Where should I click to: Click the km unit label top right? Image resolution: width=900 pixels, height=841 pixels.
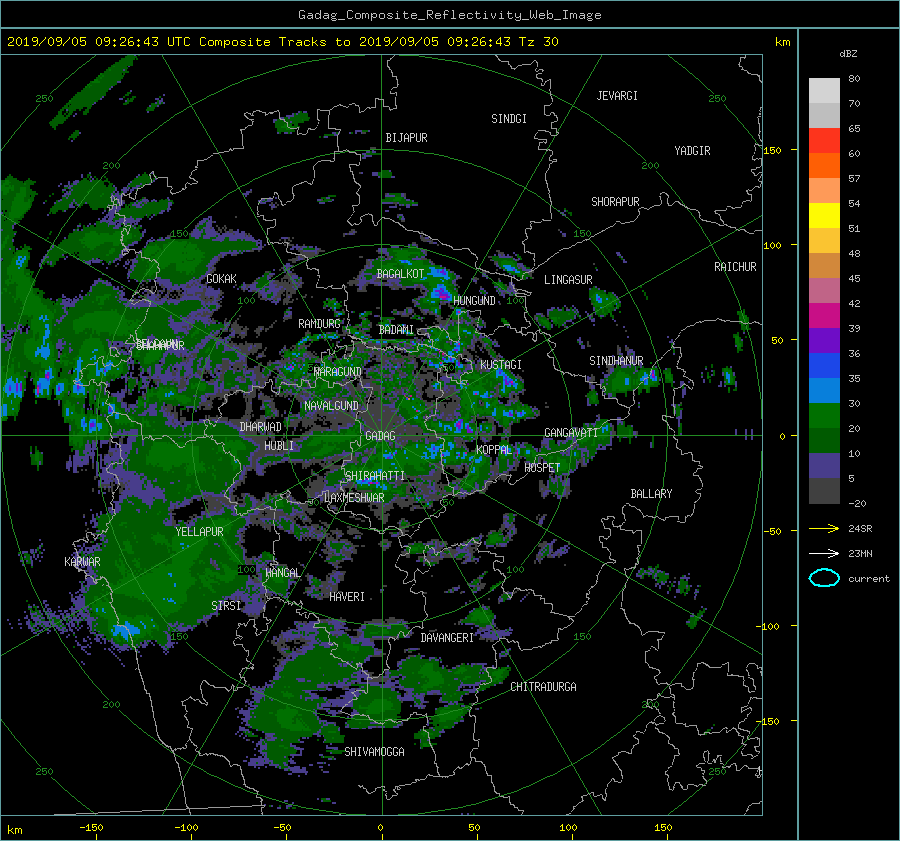(x=782, y=42)
